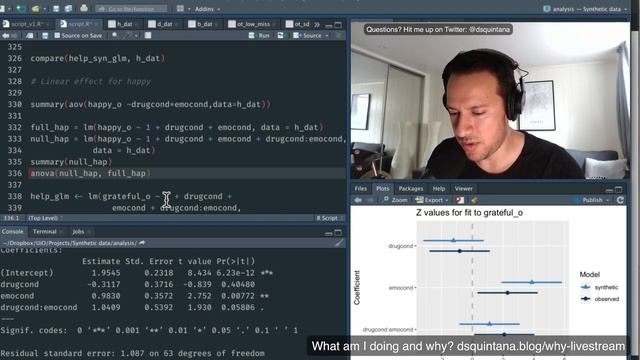The image size is (640, 360).
Task: Open the R Script file type selector
Action: (x=329, y=218)
